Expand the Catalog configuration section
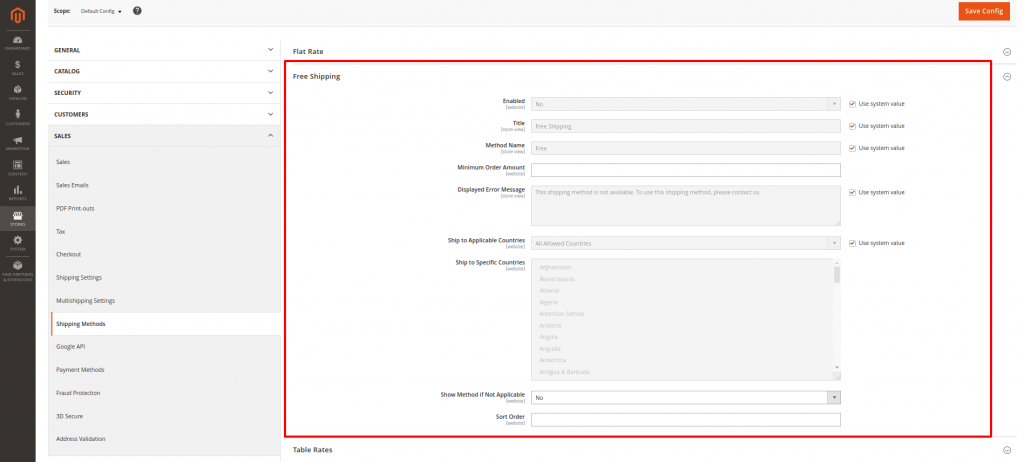This screenshot has width=1024, height=462. pos(164,71)
